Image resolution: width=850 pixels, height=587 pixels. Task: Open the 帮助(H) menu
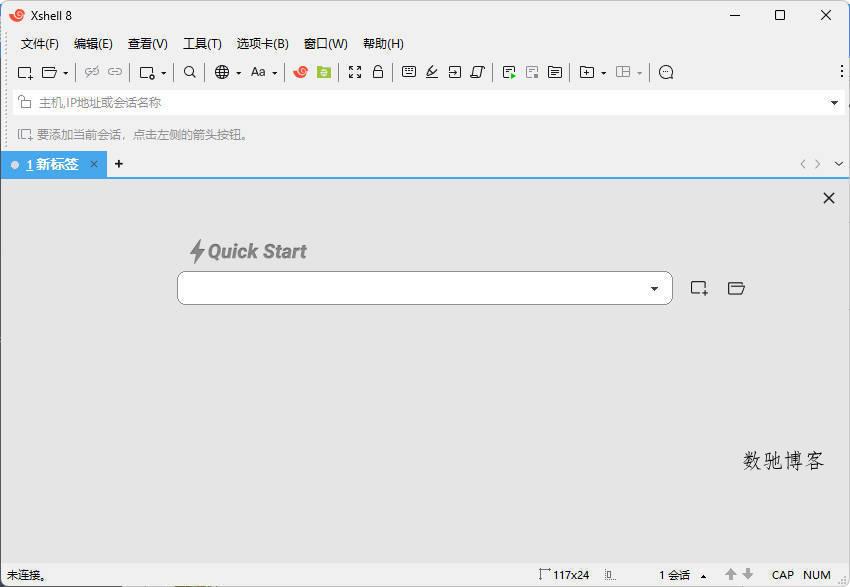383,43
